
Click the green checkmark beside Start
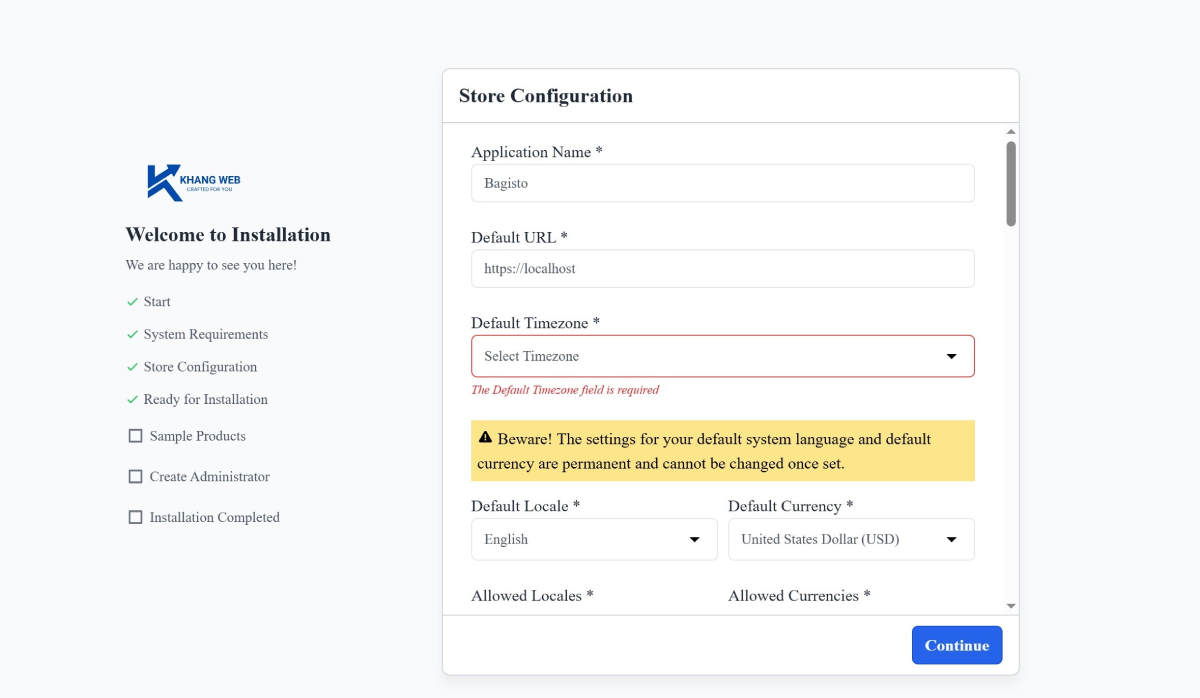pos(132,301)
